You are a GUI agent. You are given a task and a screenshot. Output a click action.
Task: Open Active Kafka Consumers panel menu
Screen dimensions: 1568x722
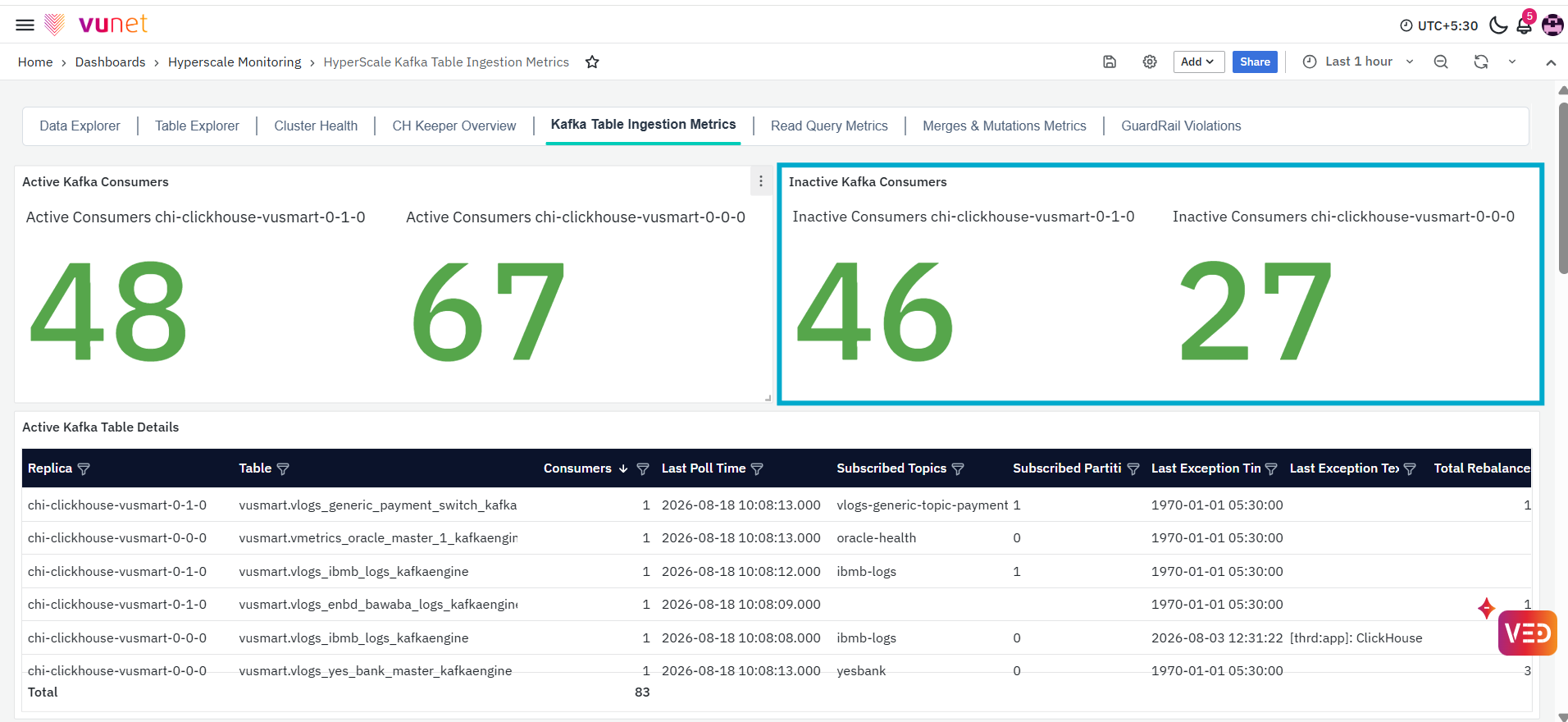pyautogui.click(x=761, y=181)
